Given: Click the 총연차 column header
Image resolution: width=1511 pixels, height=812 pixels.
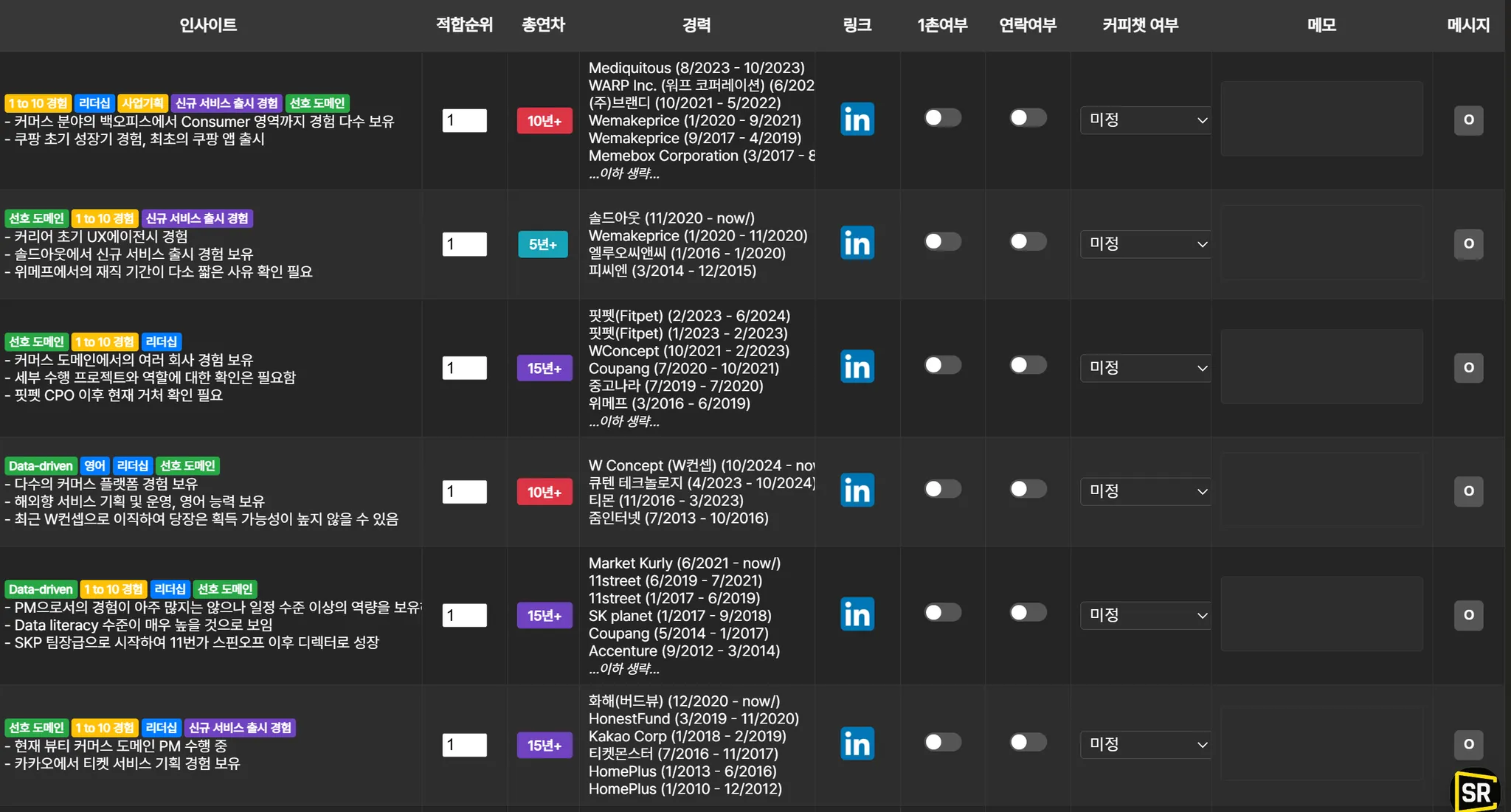Looking at the screenshot, I should [x=543, y=25].
